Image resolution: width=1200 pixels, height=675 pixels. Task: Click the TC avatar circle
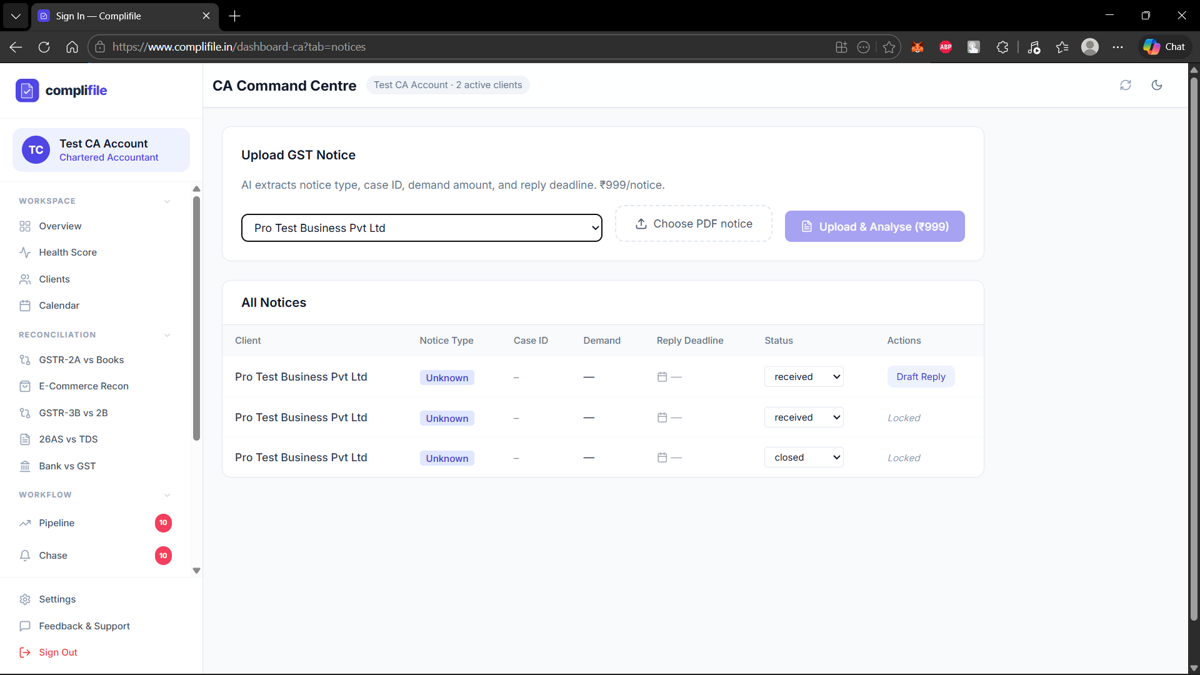[36, 150]
